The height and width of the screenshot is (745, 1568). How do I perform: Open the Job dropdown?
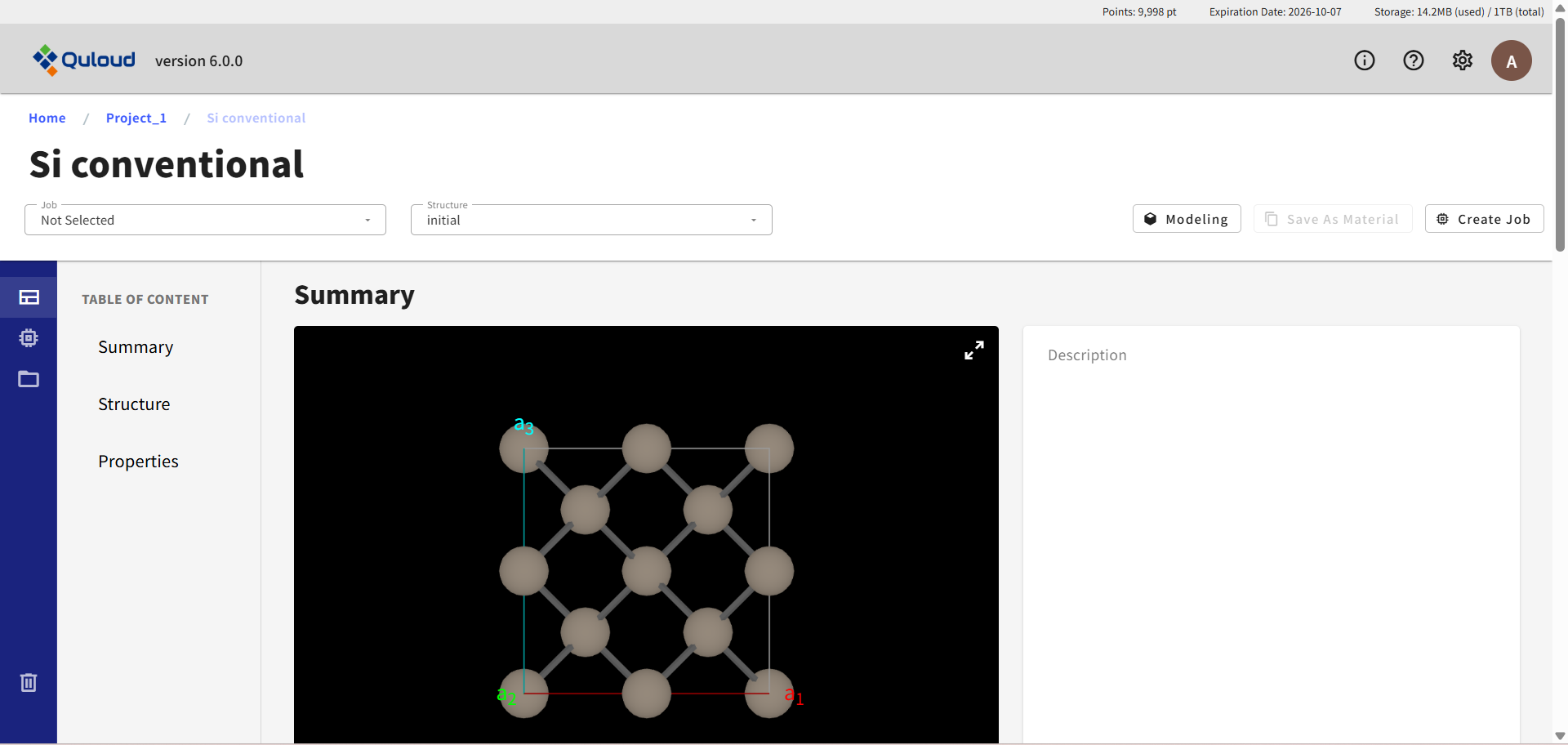pos(205,220)
